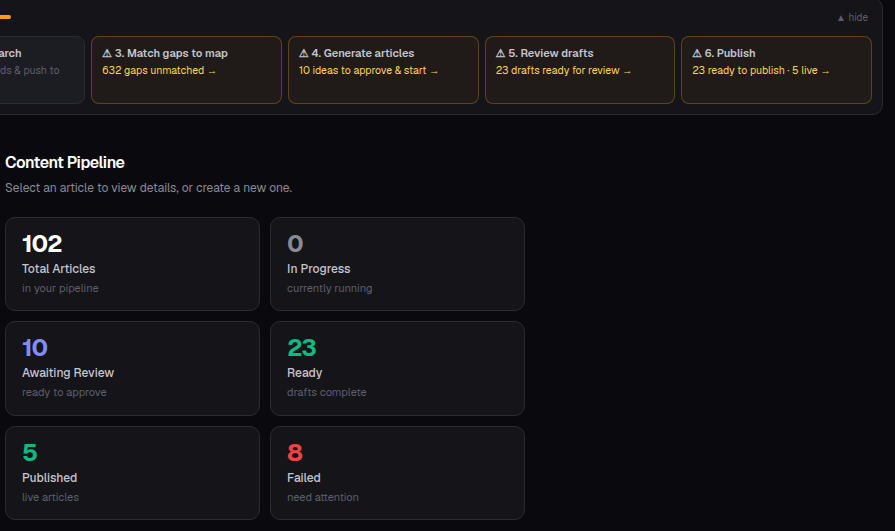Click the orange progress bar at top
Viewport: 895px width, 531px height.
pos(5,17)
